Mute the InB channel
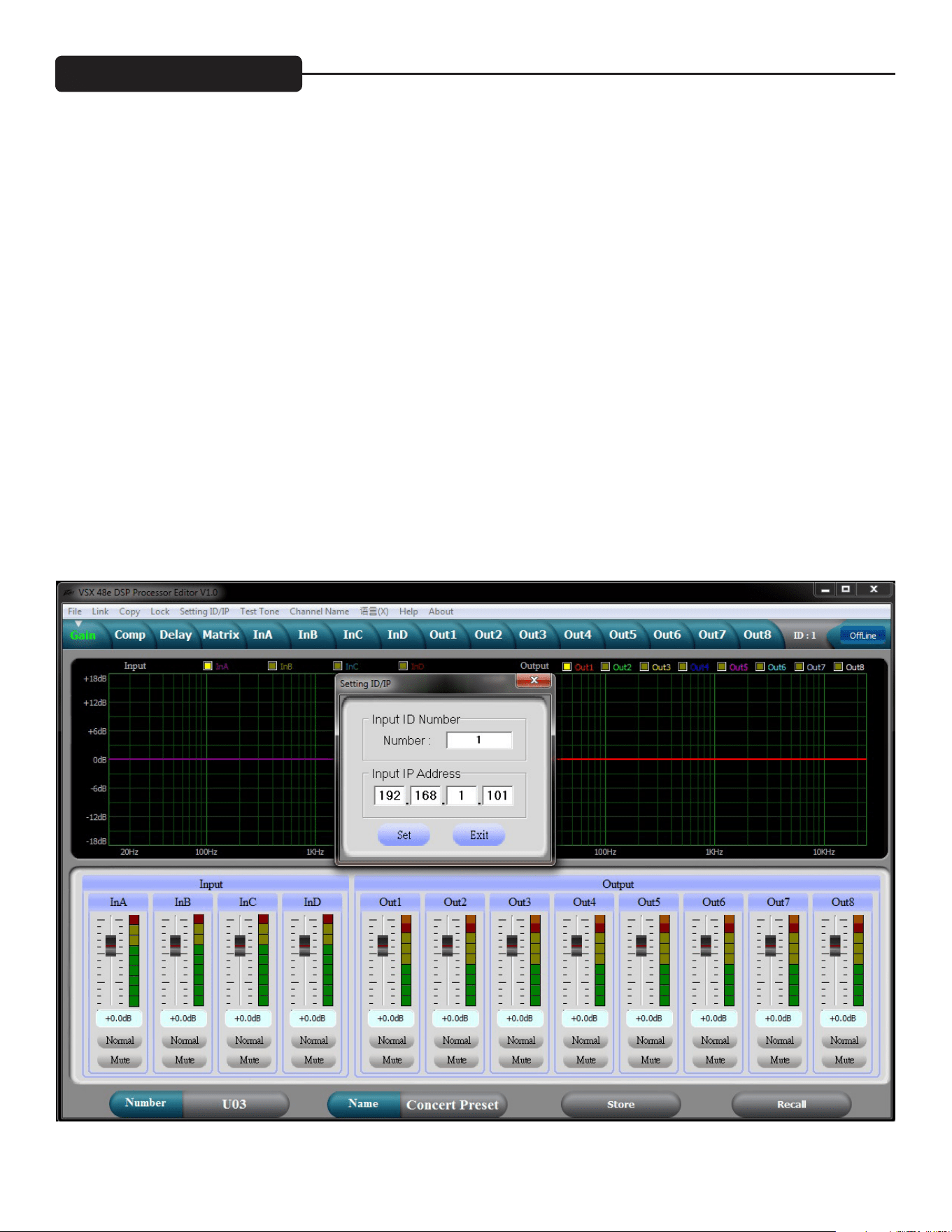 coord(185,1061)
